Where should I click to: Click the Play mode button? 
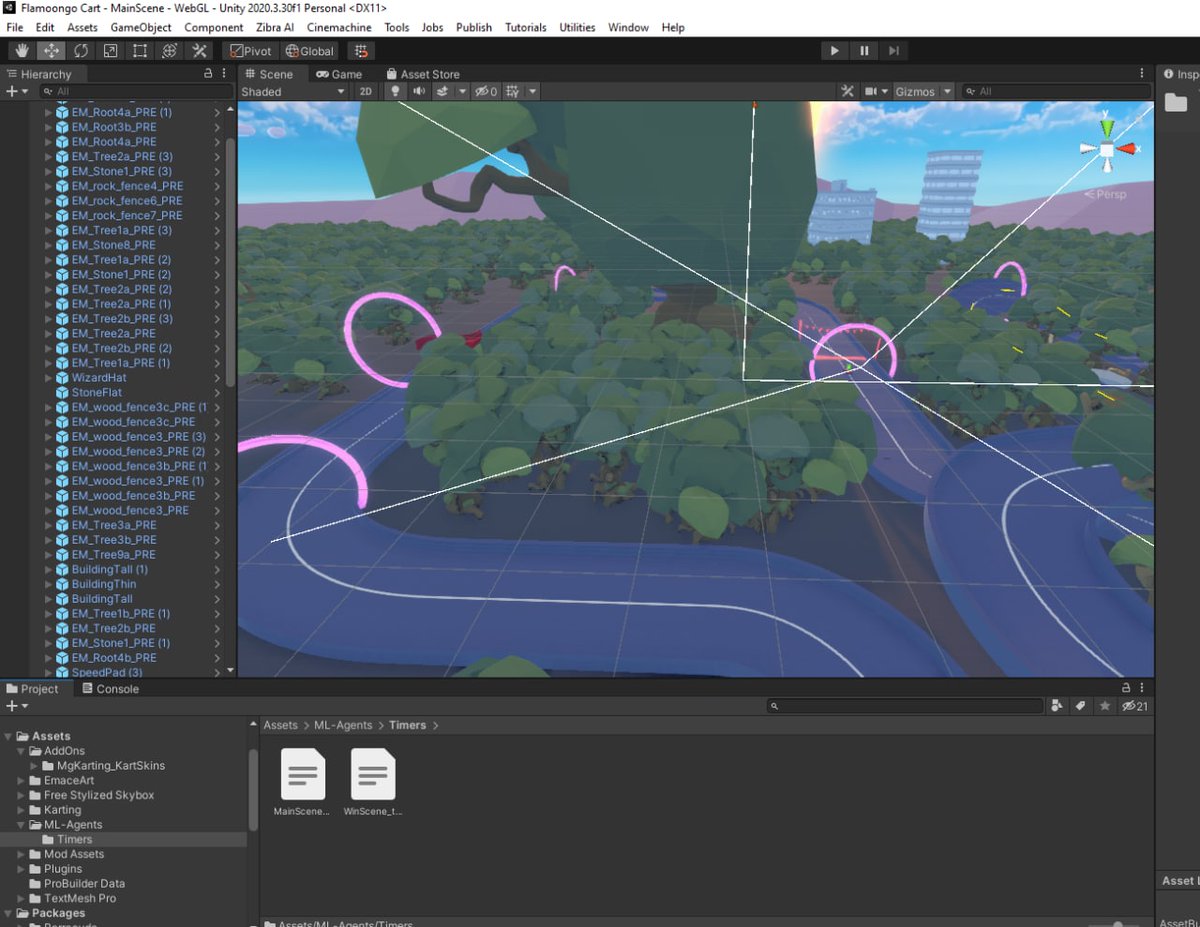pyautogui.click(x=834, y=51)
